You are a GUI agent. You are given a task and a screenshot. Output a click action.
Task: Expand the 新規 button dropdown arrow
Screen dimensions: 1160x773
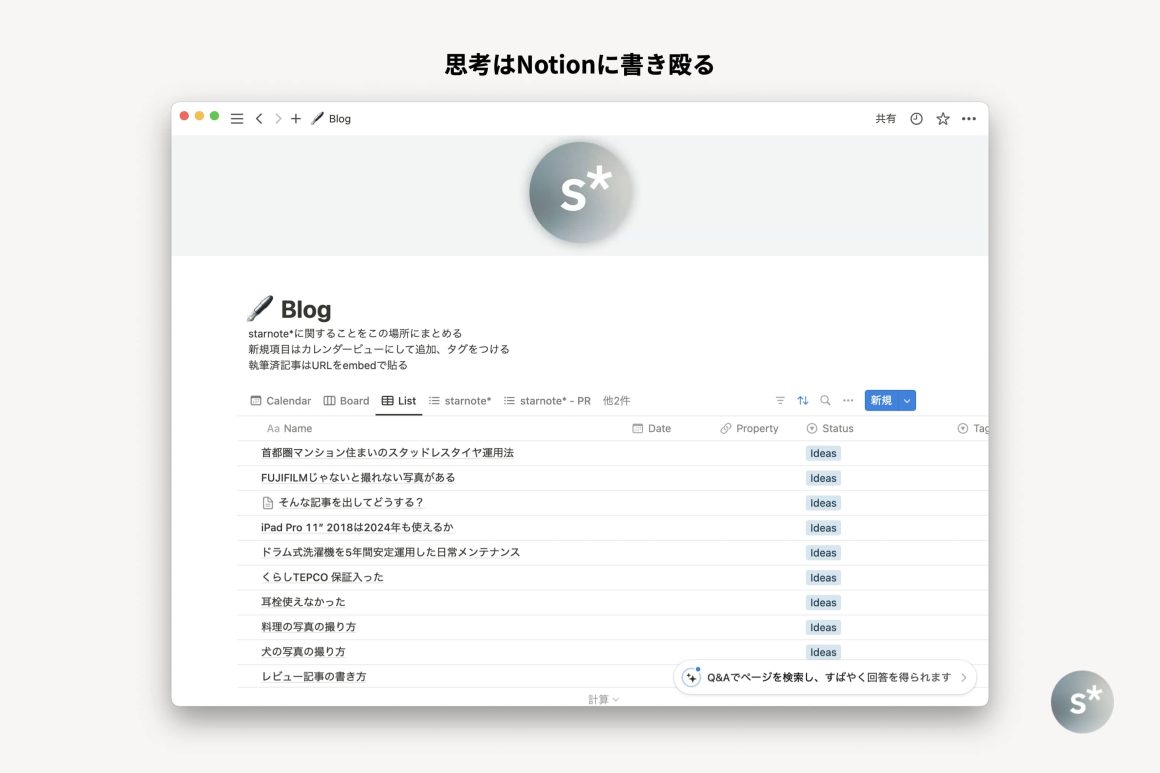(x=907, y=401)
